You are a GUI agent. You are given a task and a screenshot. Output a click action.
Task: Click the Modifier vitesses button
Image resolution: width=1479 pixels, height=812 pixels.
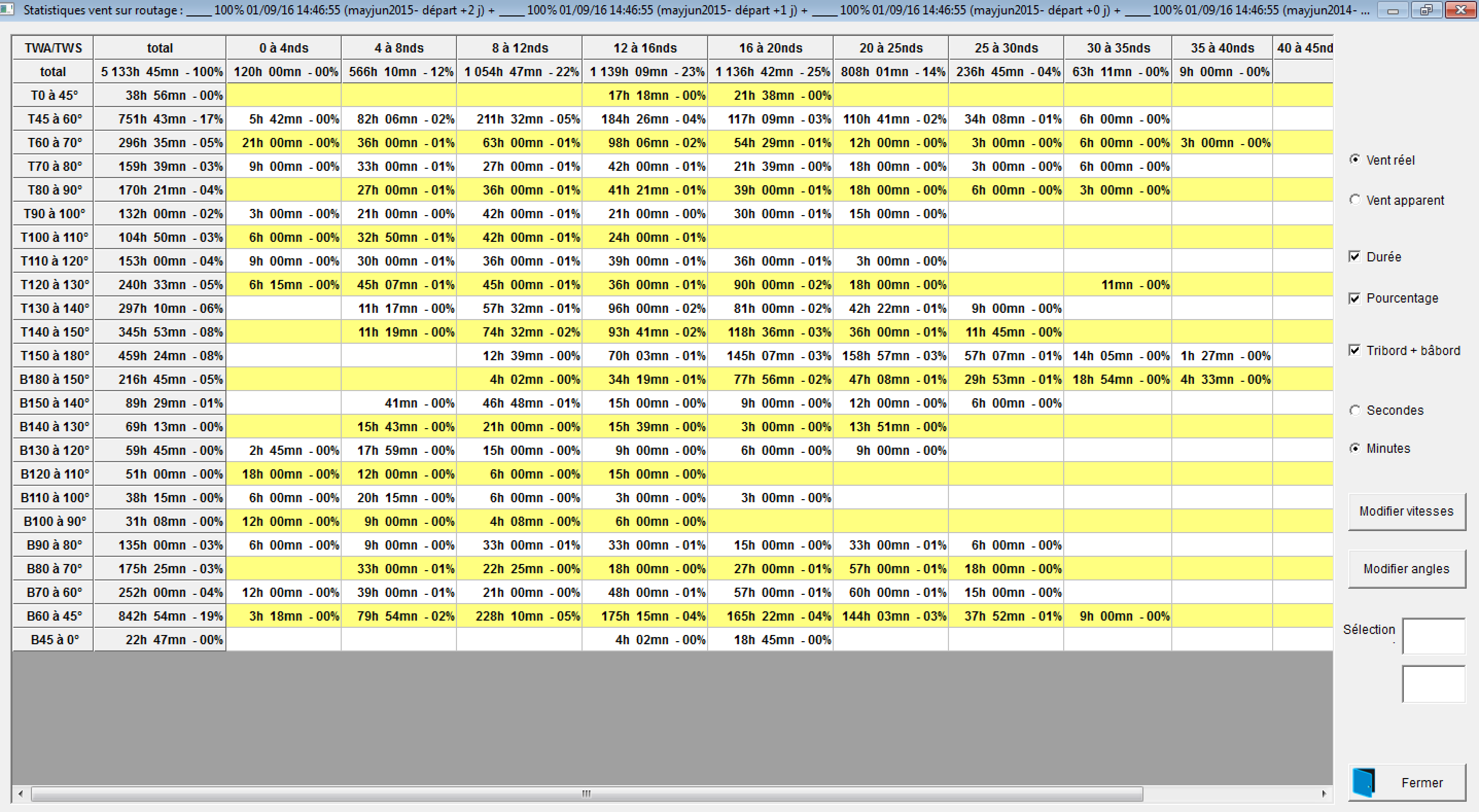pos(1406,511)
